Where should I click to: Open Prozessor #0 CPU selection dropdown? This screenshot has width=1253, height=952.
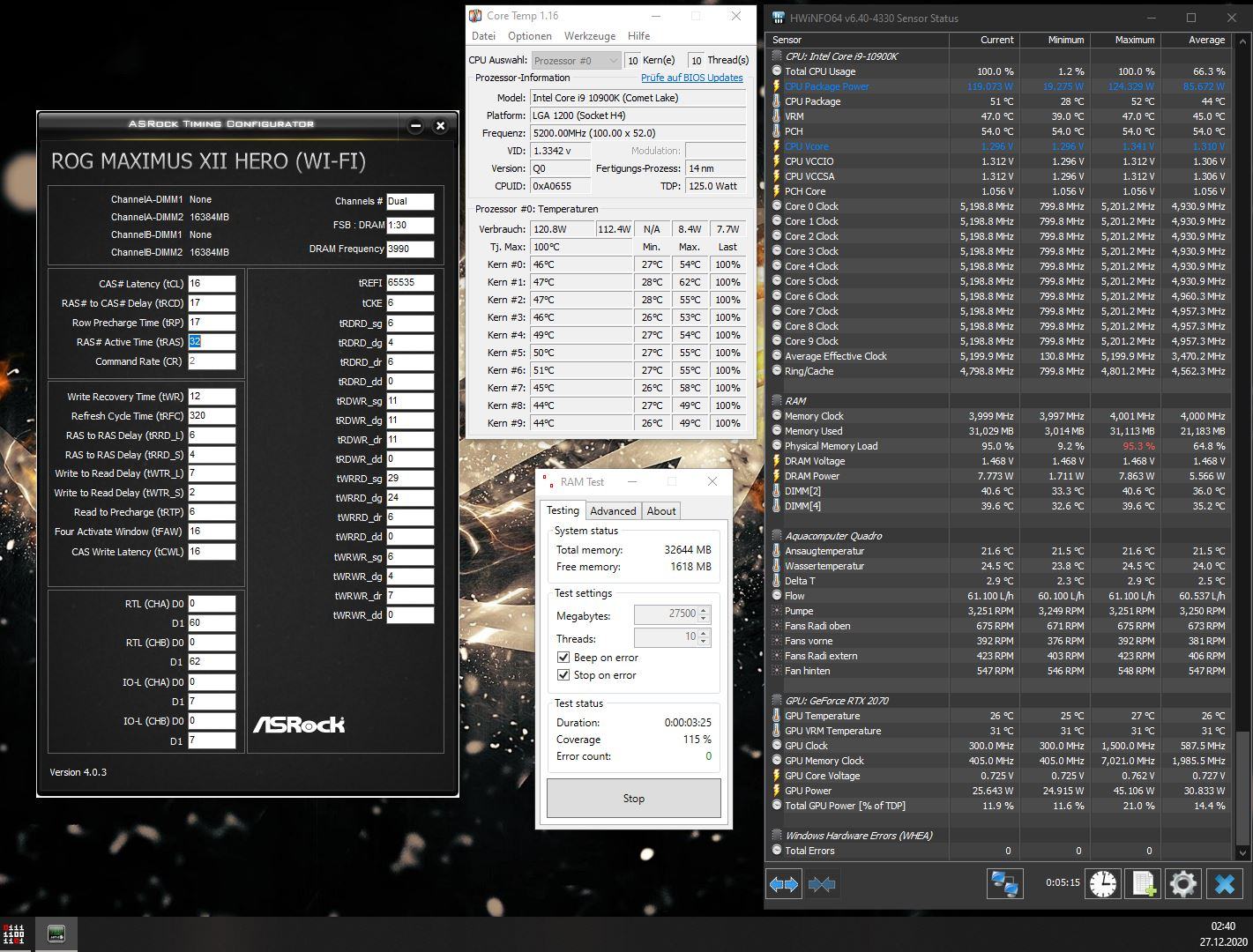click(576, 60)
